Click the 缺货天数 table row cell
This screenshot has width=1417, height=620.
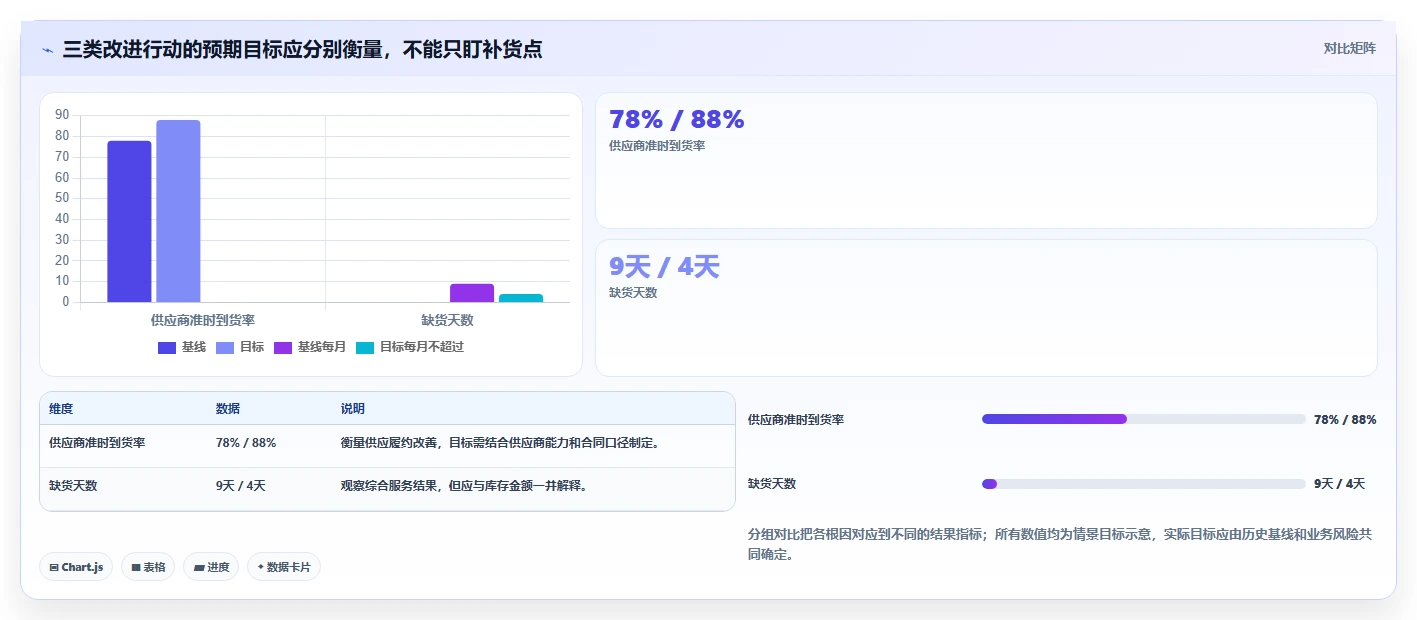point(73,485)
